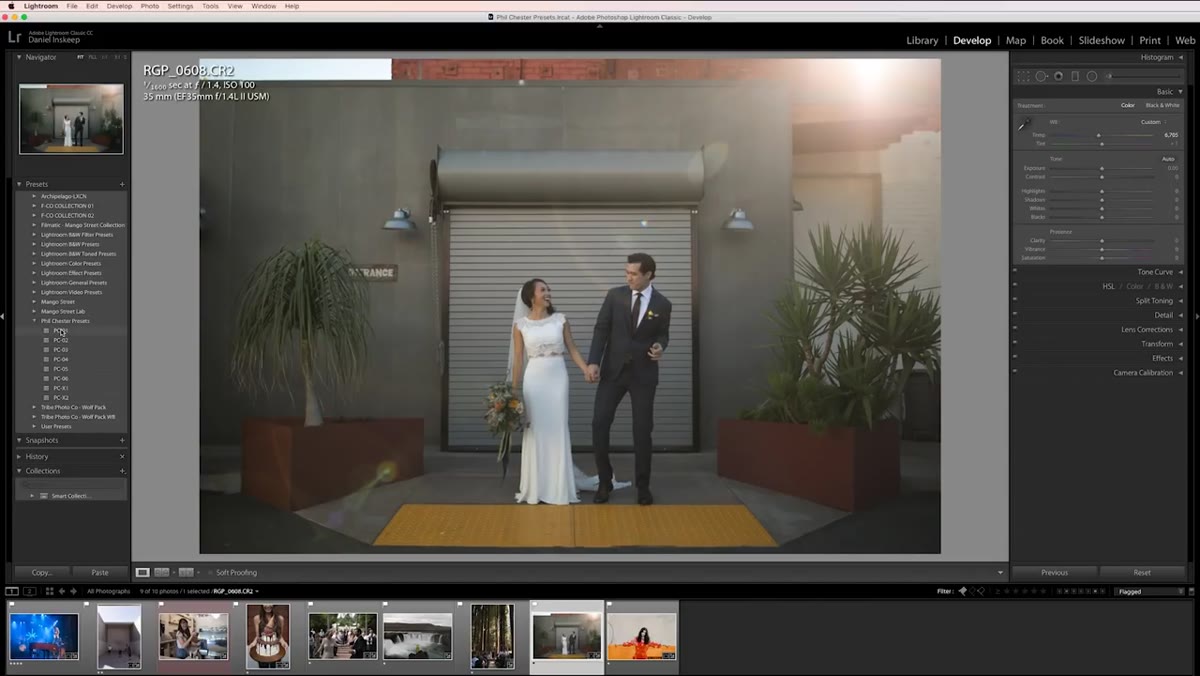This screenshot has width=1200, height=676.
Task: Select the Red Eye Correction tool icon
Action: (x=1058, y=76)
